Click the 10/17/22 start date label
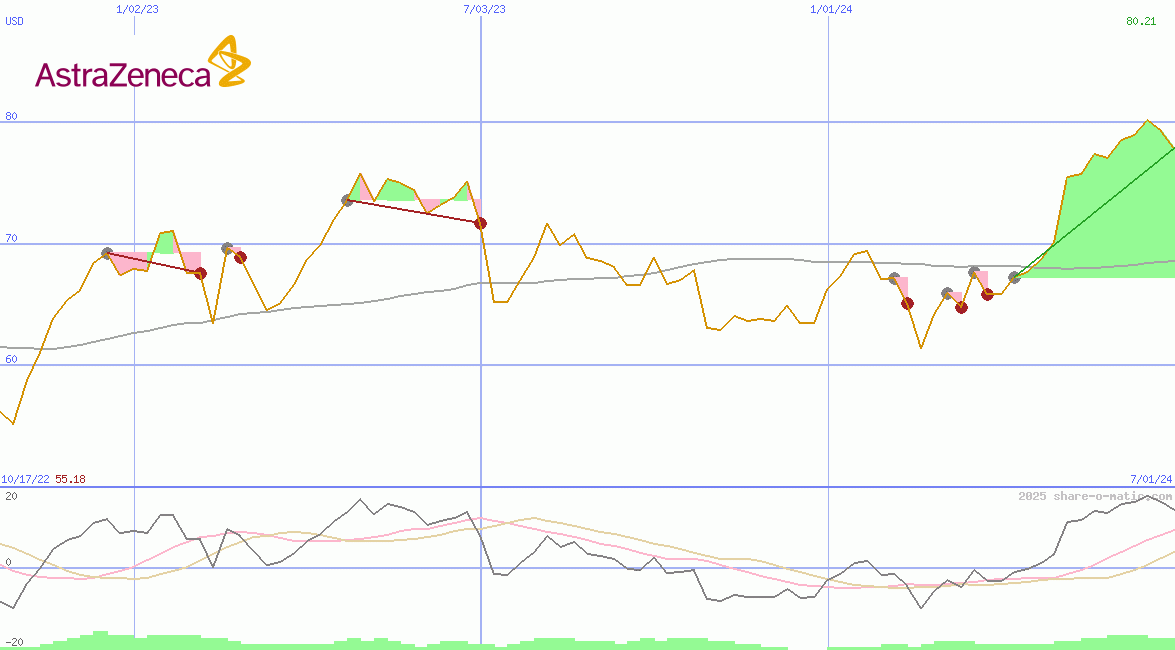This screenshot has width=1175, height=650. (26, 479)
